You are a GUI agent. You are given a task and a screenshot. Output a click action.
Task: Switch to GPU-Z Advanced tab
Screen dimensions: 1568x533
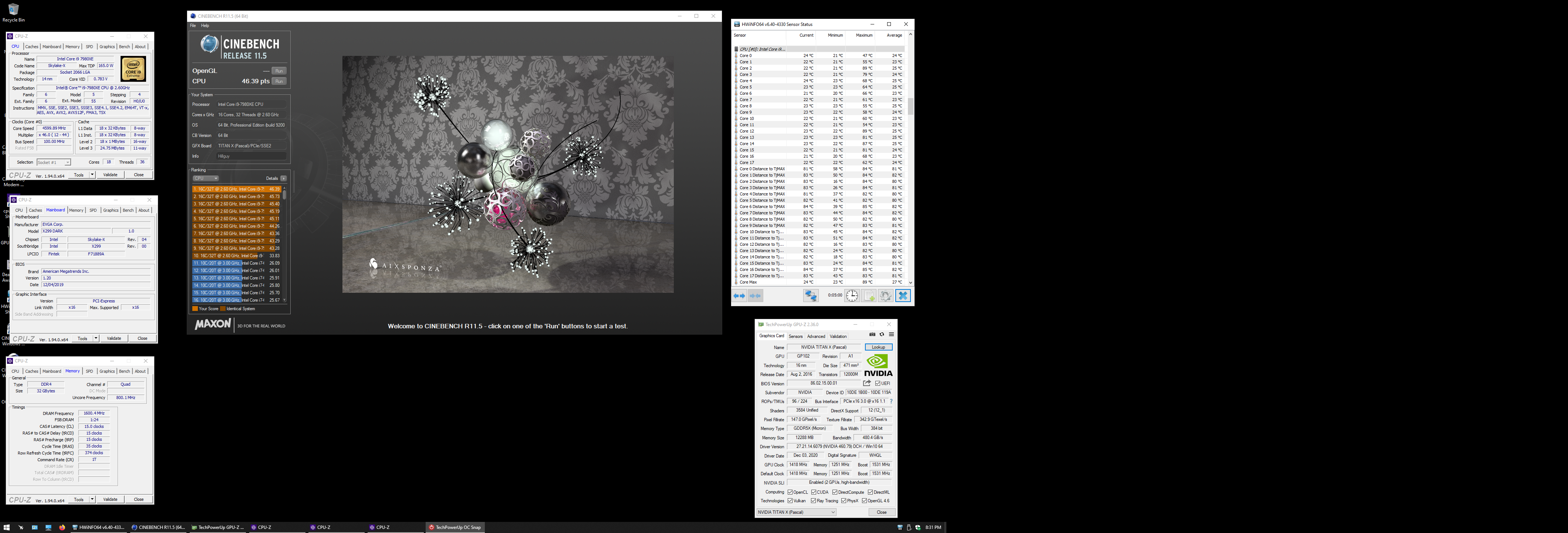pyautogui.click(x=816, y=336)
